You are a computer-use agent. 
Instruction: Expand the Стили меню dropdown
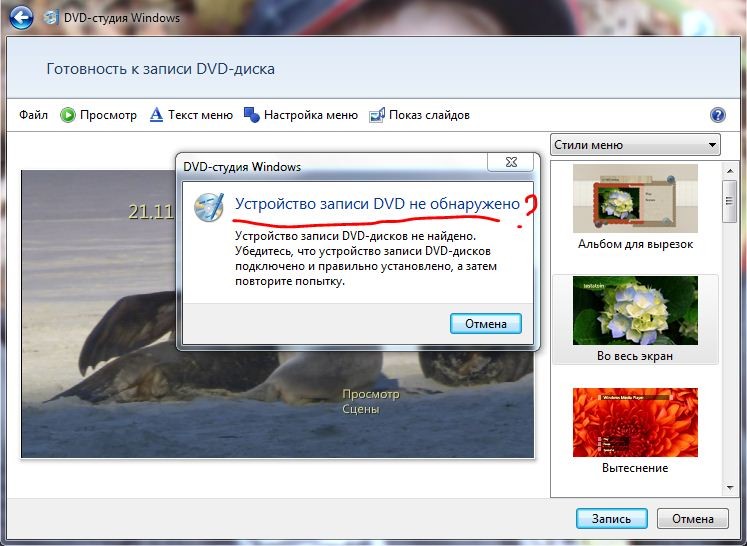(635, 145)
